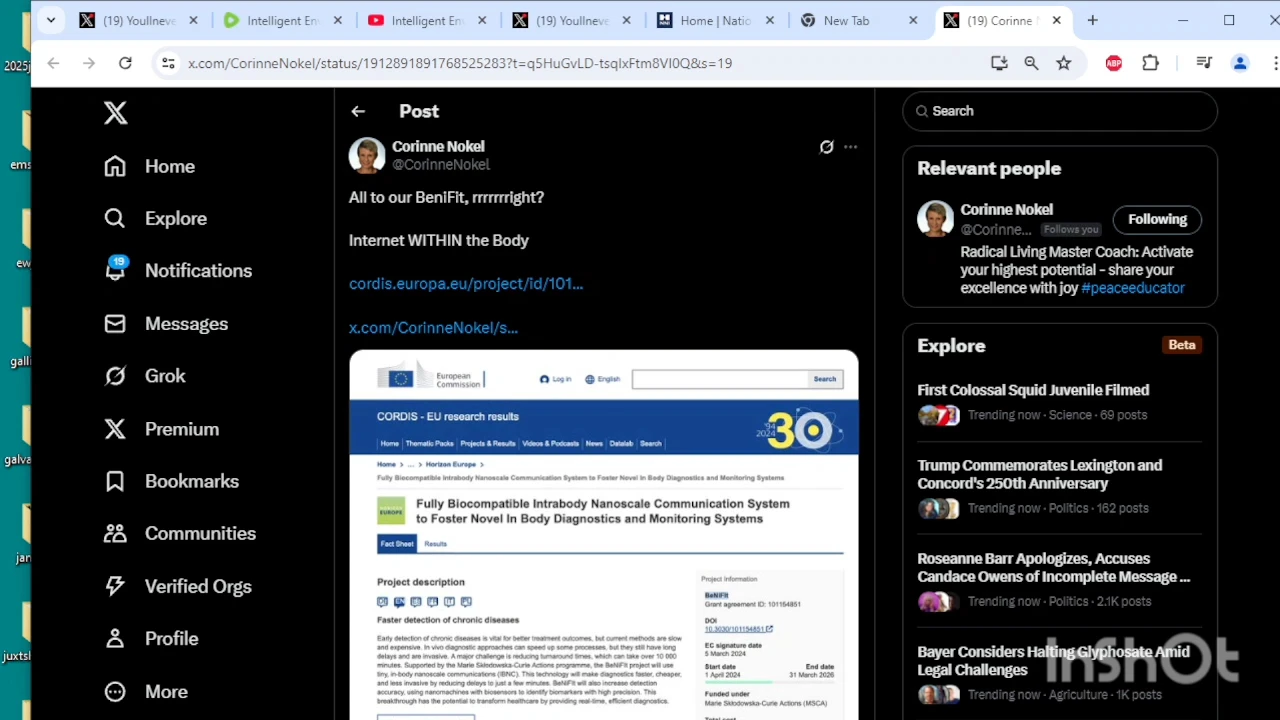The image size is (1280, 720).
Task: Reload the current page
Action: pyautogui.click(x=125, y=63)
